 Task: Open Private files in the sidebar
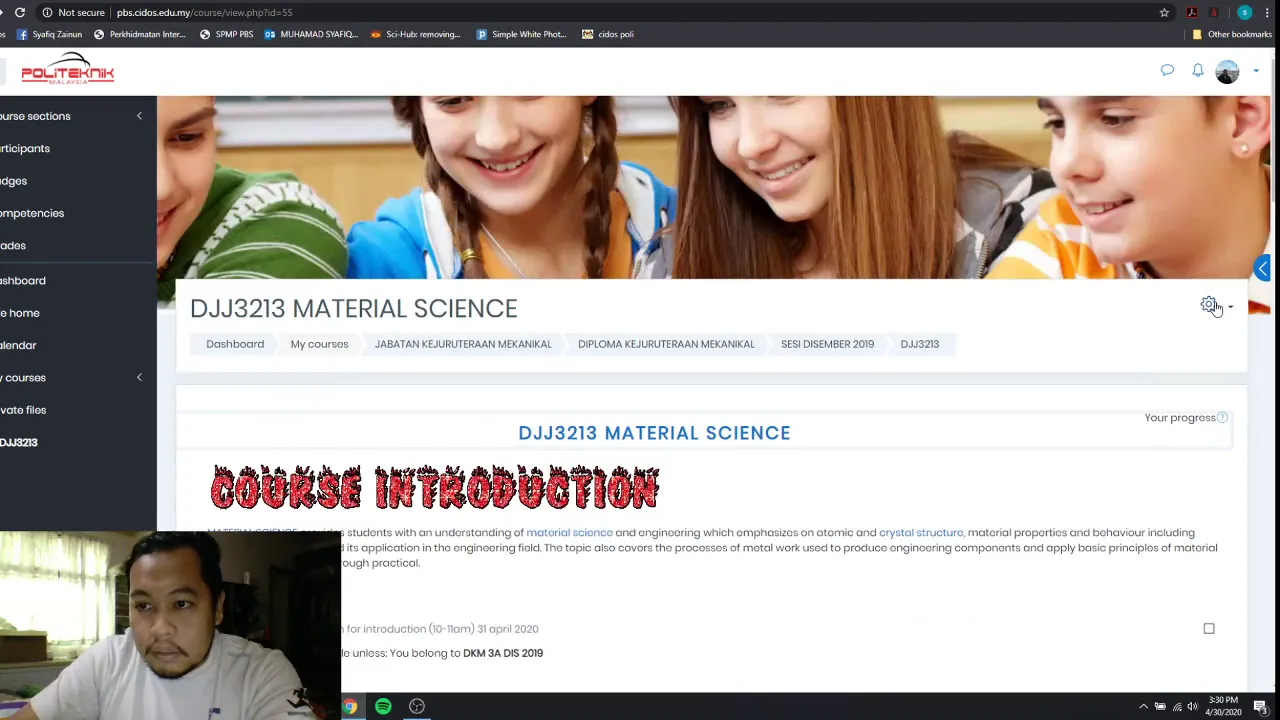click(x=23, y=410)
